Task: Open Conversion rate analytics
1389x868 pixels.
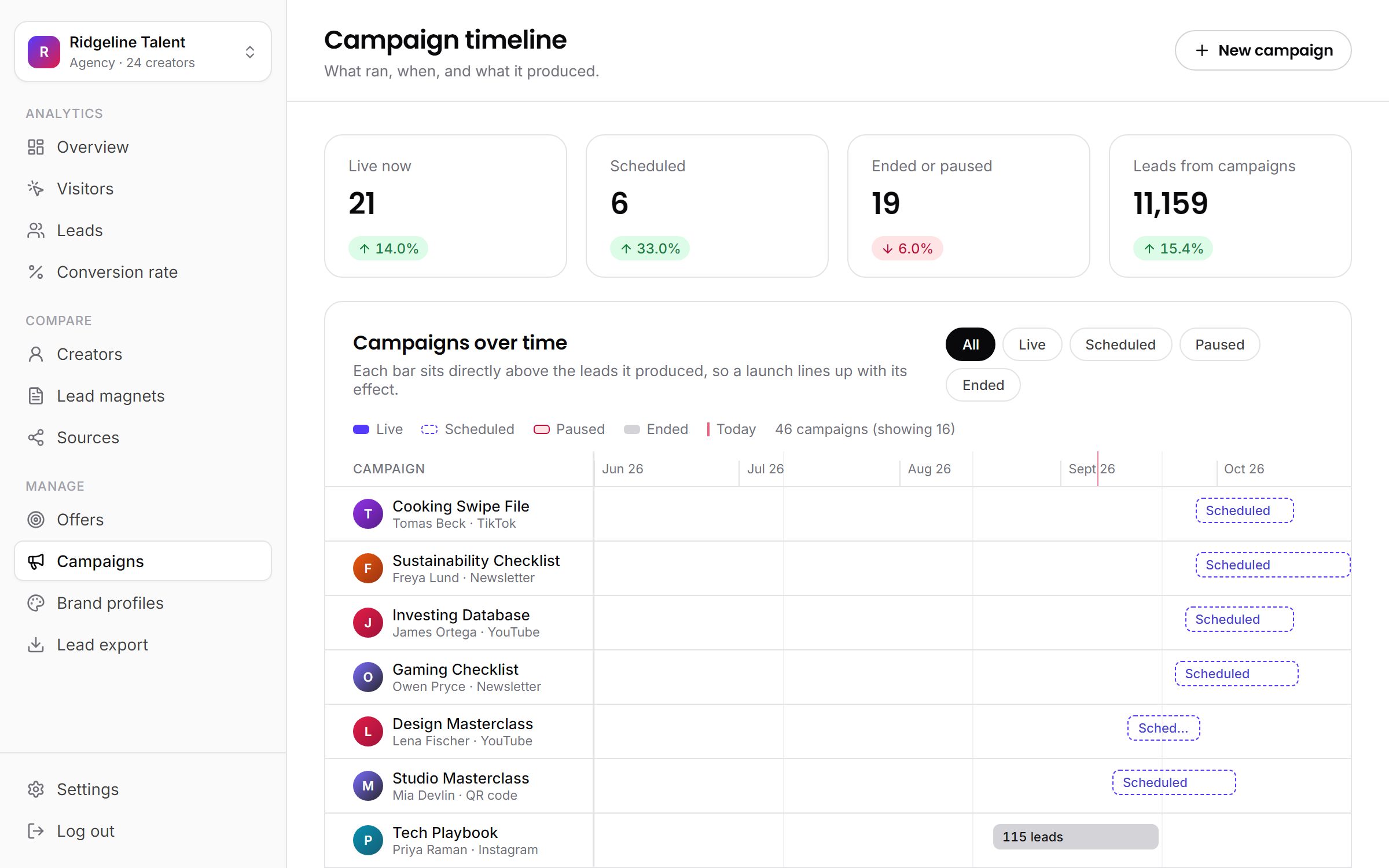Action: coord(143,272)
